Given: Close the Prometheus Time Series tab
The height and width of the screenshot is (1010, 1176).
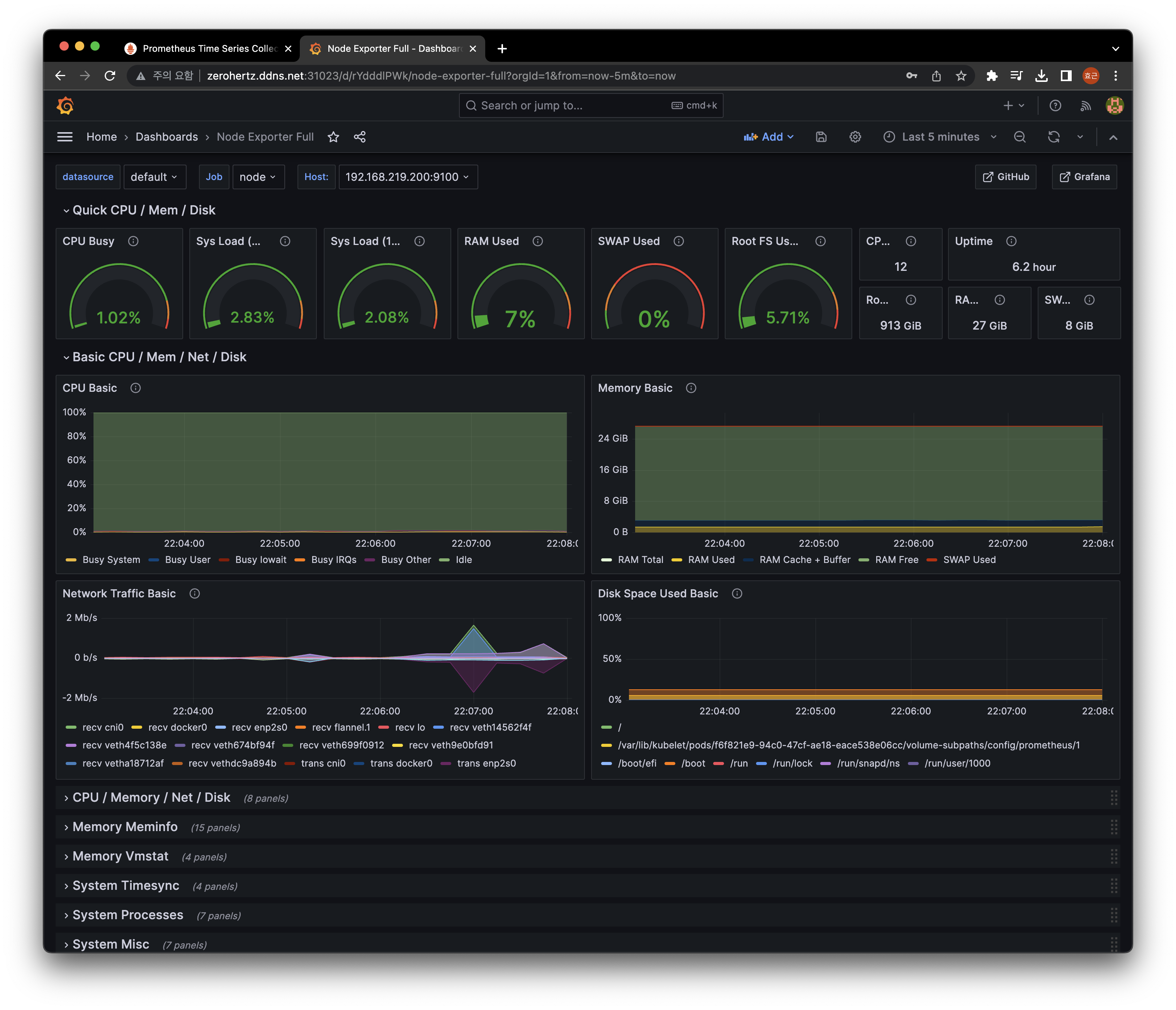Looking at the screenshot, I should click(x=288, y=49).
